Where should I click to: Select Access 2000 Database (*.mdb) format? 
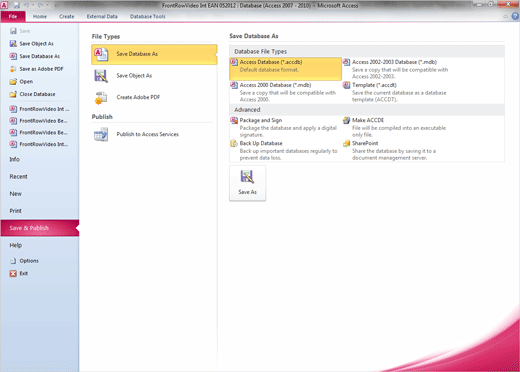pos(285,92)
